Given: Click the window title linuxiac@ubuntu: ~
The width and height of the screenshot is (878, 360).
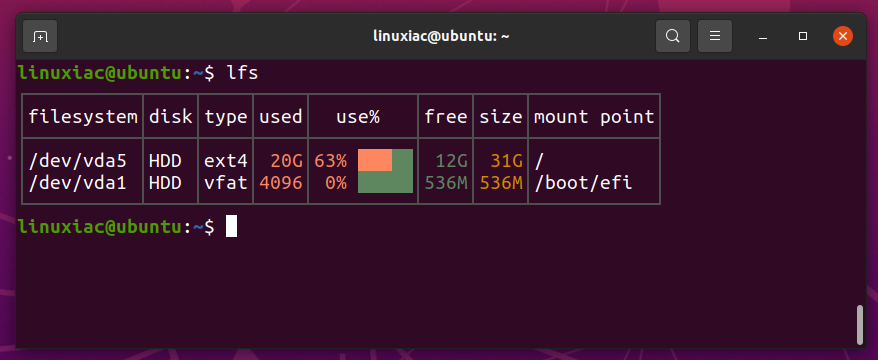Looking at the screenshot, I should [x=441, y=36].
